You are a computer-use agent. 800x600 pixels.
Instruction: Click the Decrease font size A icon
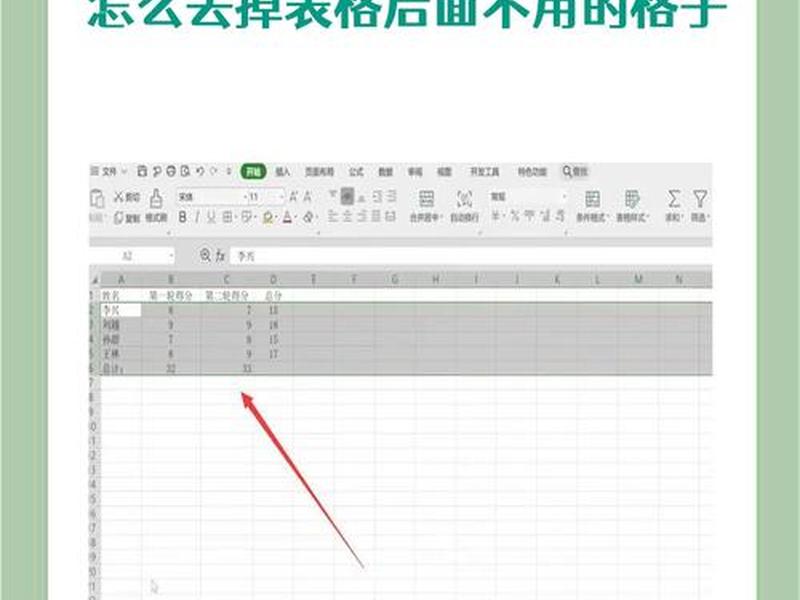tap(308, 197)
